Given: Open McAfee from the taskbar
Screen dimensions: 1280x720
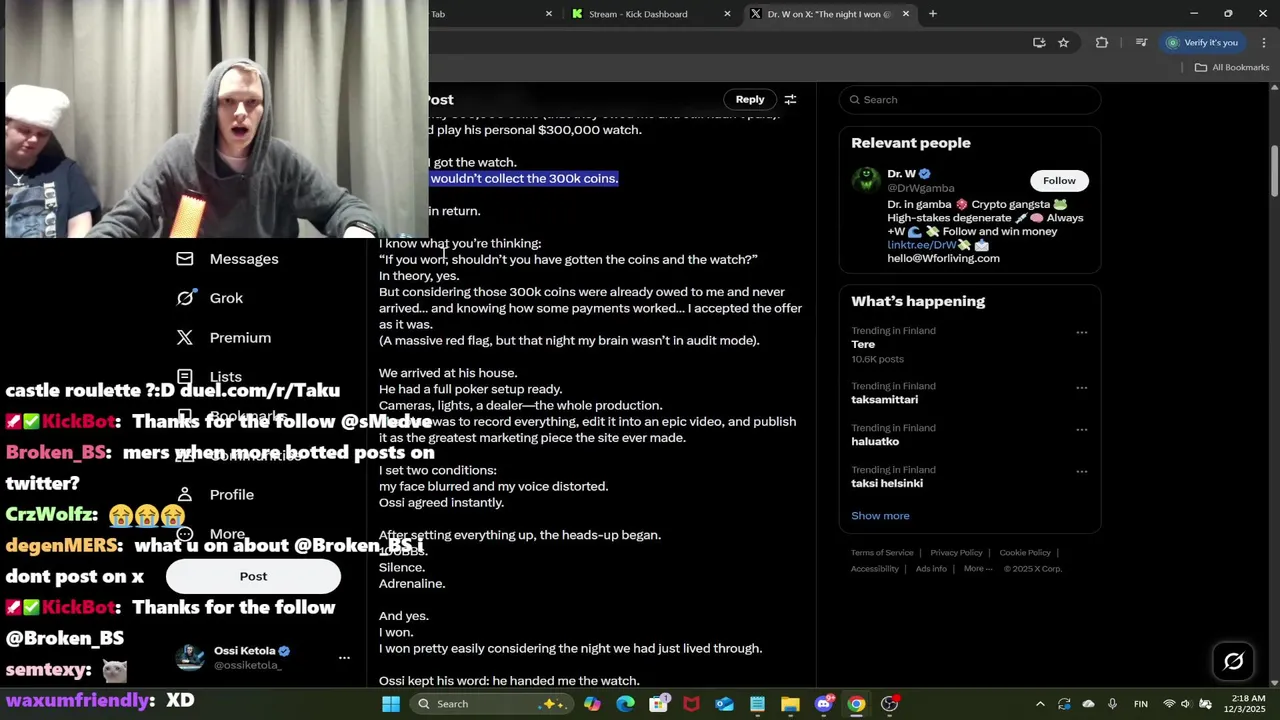Looking at the screenshot, I should (x=691, y=704).
